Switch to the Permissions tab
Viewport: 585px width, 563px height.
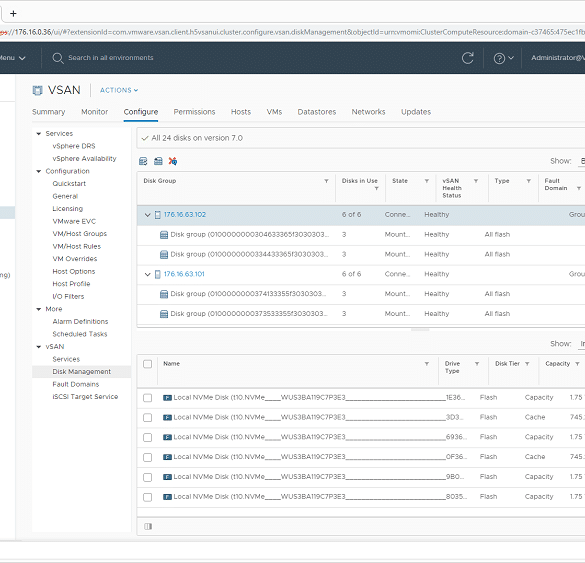click(194, 112)
